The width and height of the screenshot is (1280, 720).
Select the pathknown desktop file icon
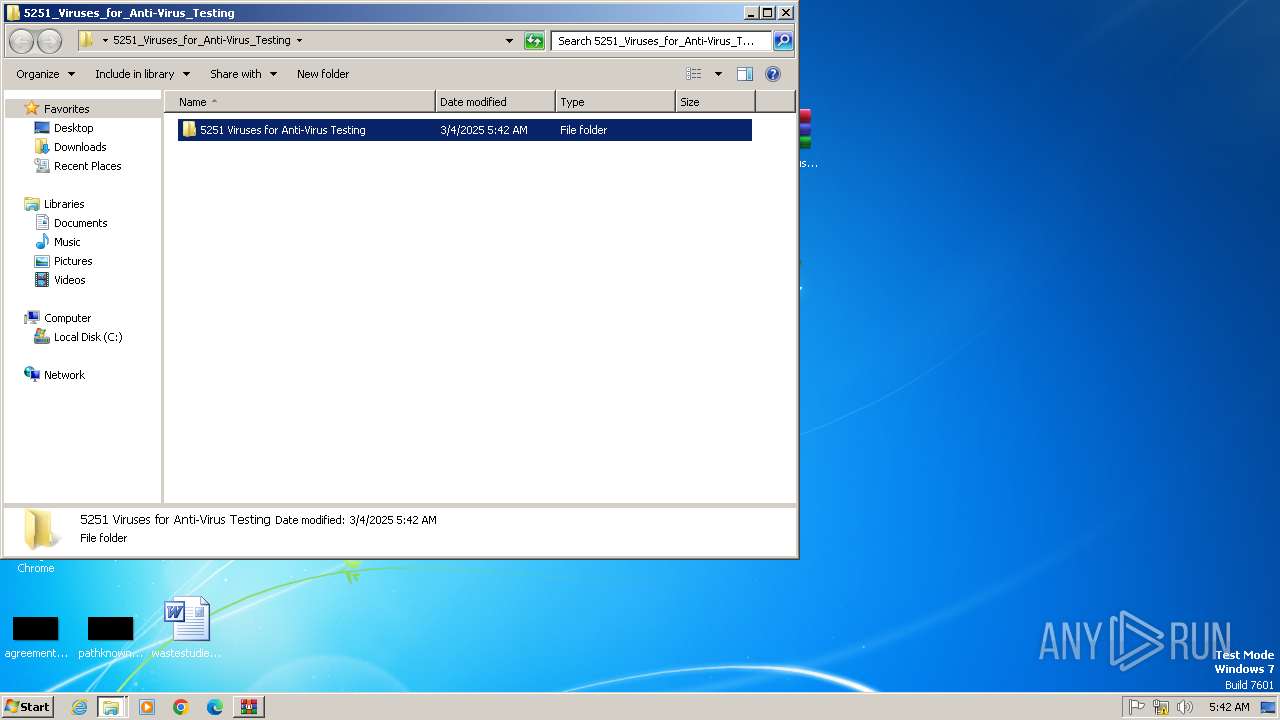(x=111, y=637)
